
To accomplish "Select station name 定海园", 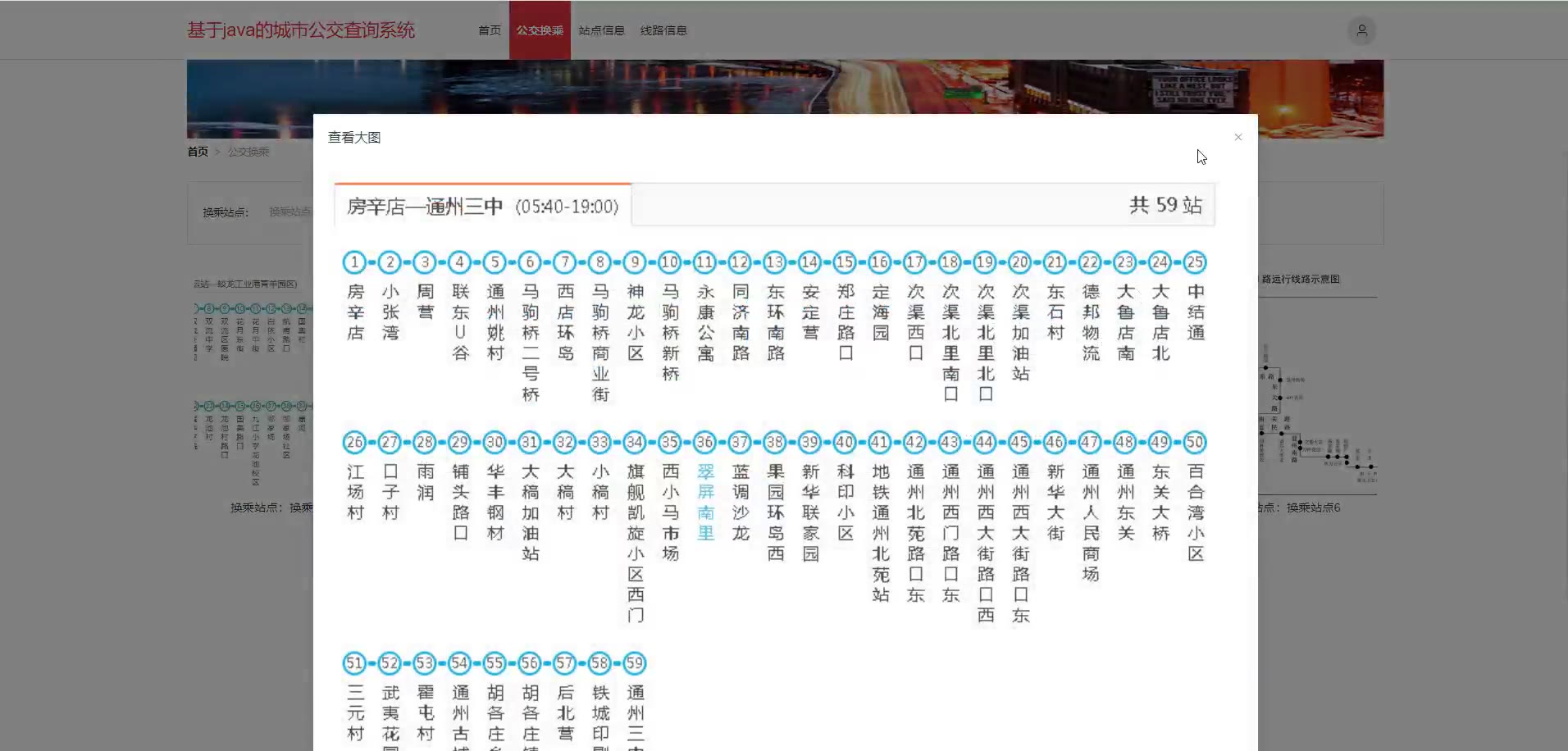I will tap(880, 312).
